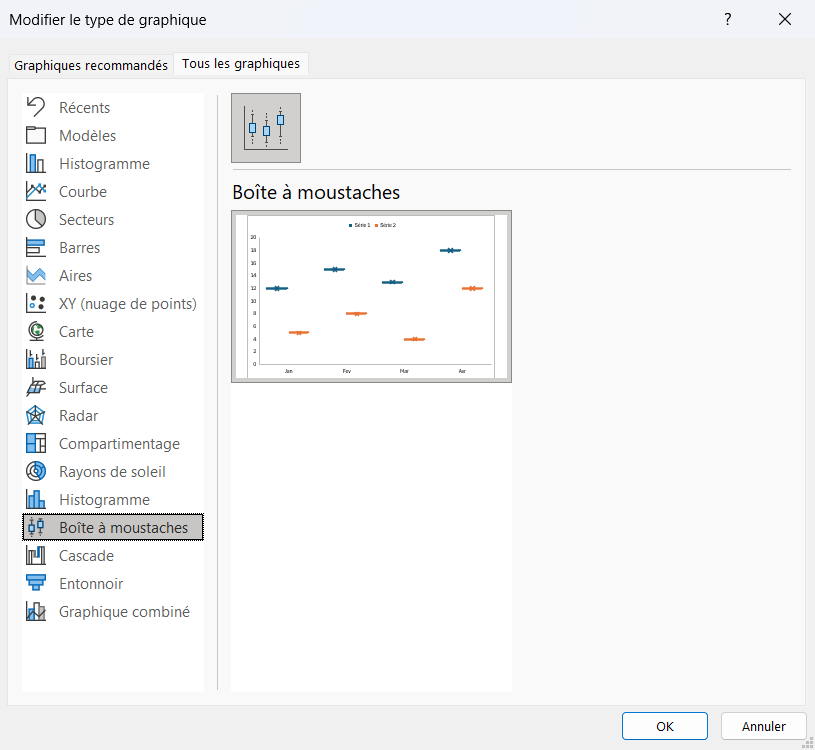Pick the Carte map chart icon
Screen dimensions: 815x750
tap(36, 332)
